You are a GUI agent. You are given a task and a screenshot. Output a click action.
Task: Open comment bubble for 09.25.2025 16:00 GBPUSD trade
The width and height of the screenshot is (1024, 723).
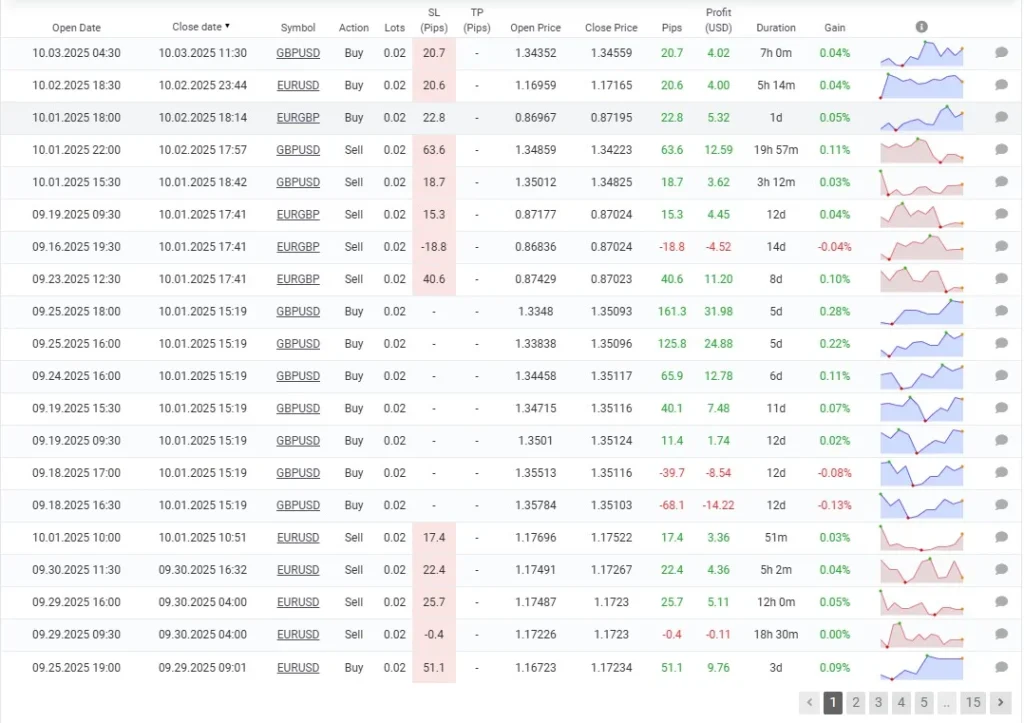(x=1001, y=344)
